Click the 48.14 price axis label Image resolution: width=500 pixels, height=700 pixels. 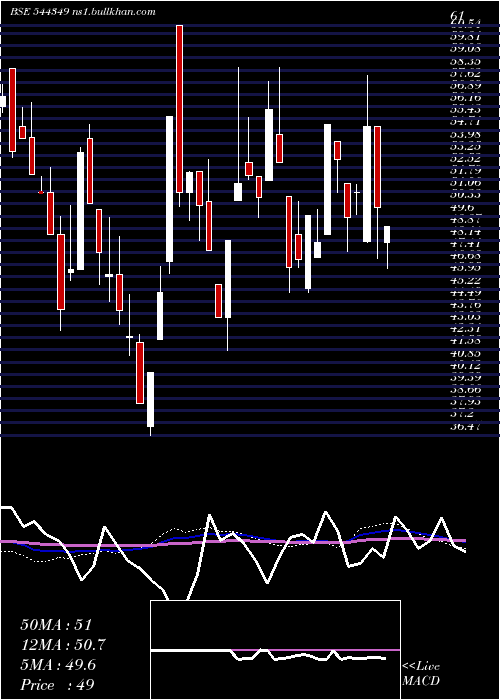point(465,231)
